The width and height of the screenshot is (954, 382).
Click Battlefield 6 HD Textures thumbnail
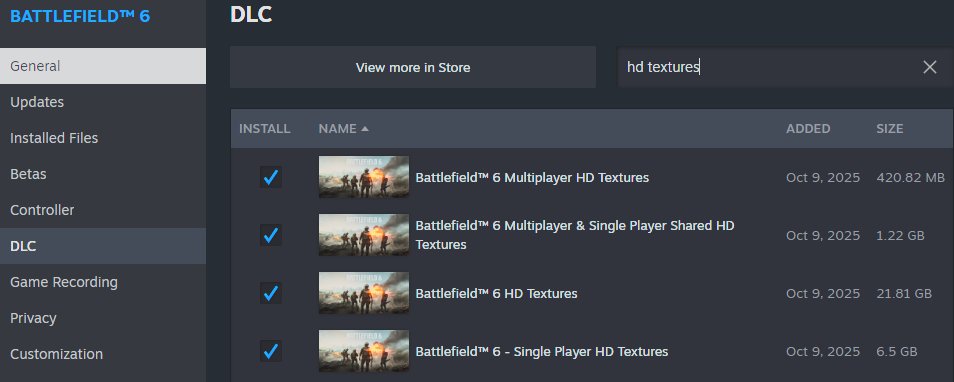pyautogui.click(x=364, y=293)
